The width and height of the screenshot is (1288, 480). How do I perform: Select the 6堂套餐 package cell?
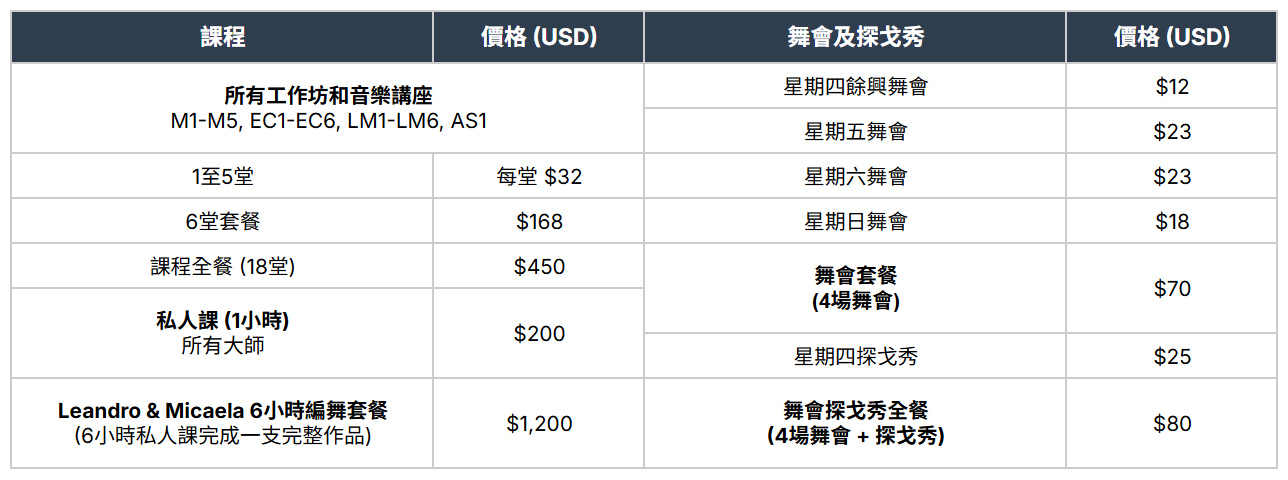[222, 222]
